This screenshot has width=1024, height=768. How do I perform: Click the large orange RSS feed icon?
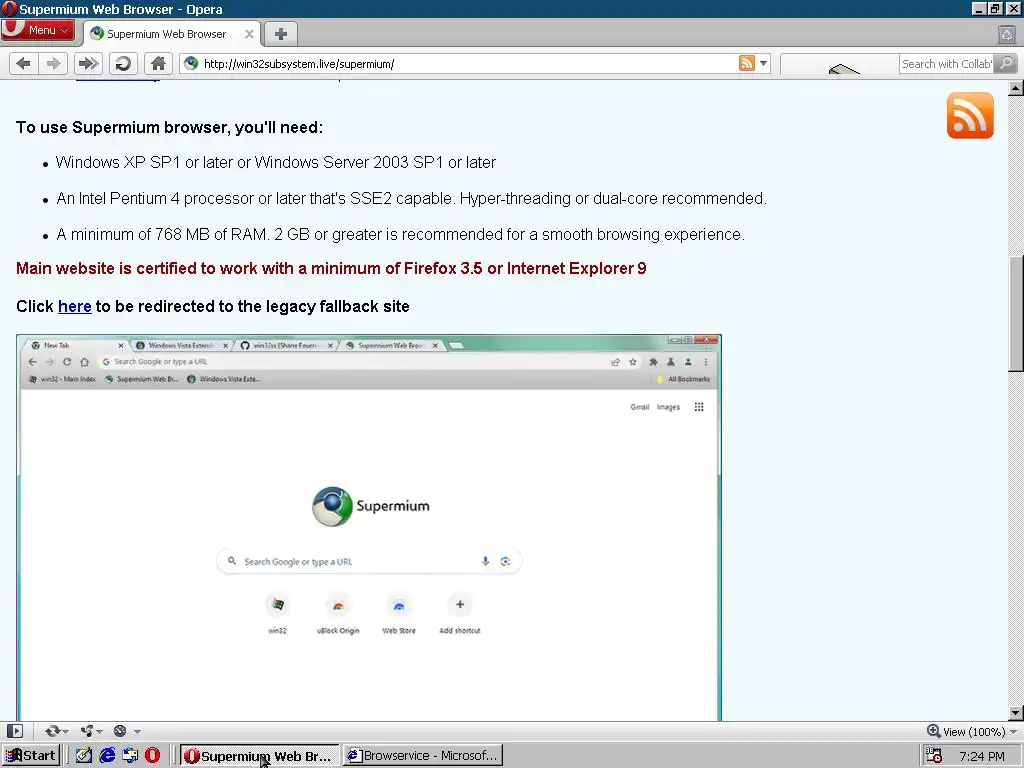[970, 116]
